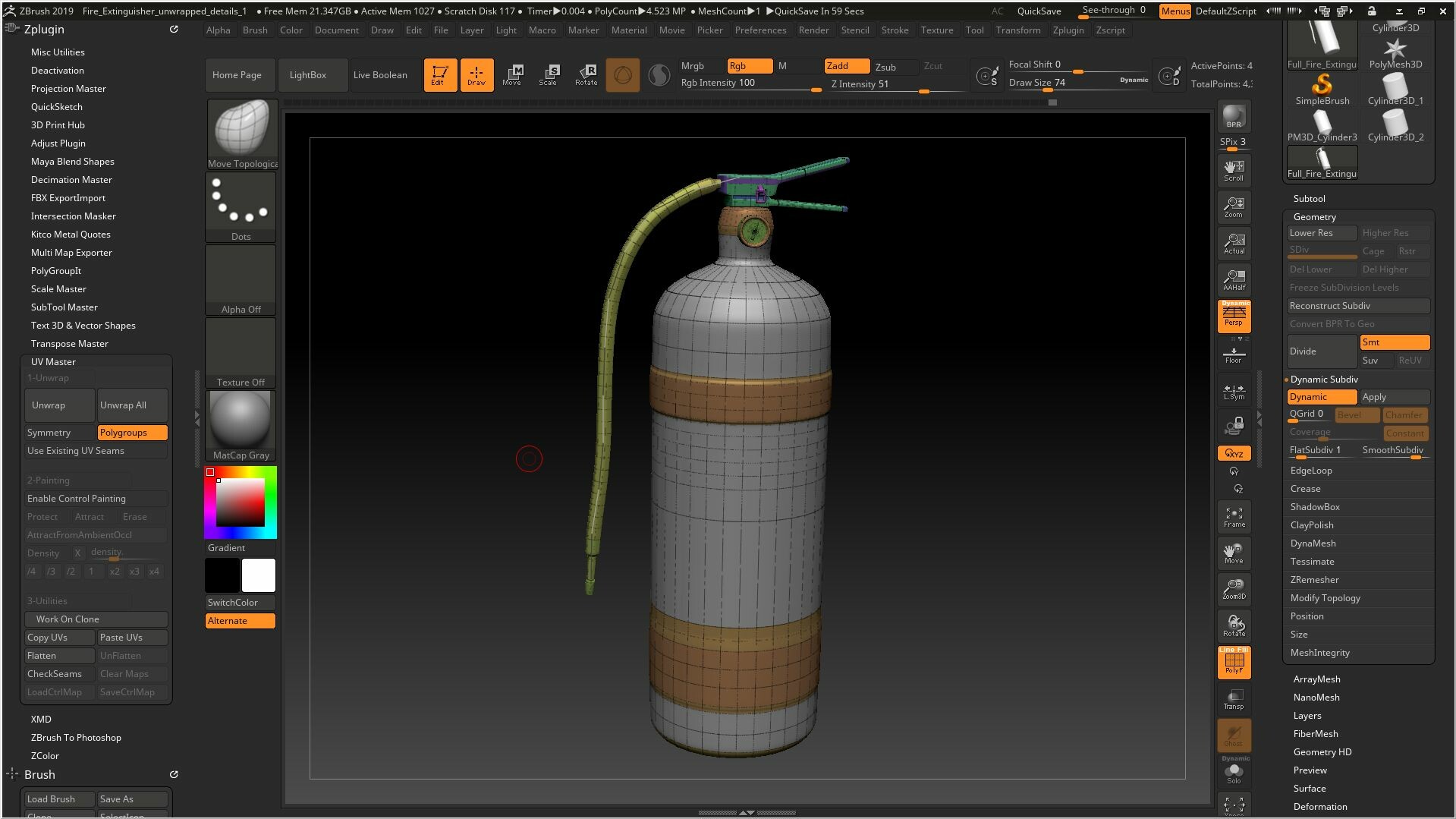1456x819 pixels.
Task: Click the Scroll canvas icon
Action: [x=1234, y=170]
